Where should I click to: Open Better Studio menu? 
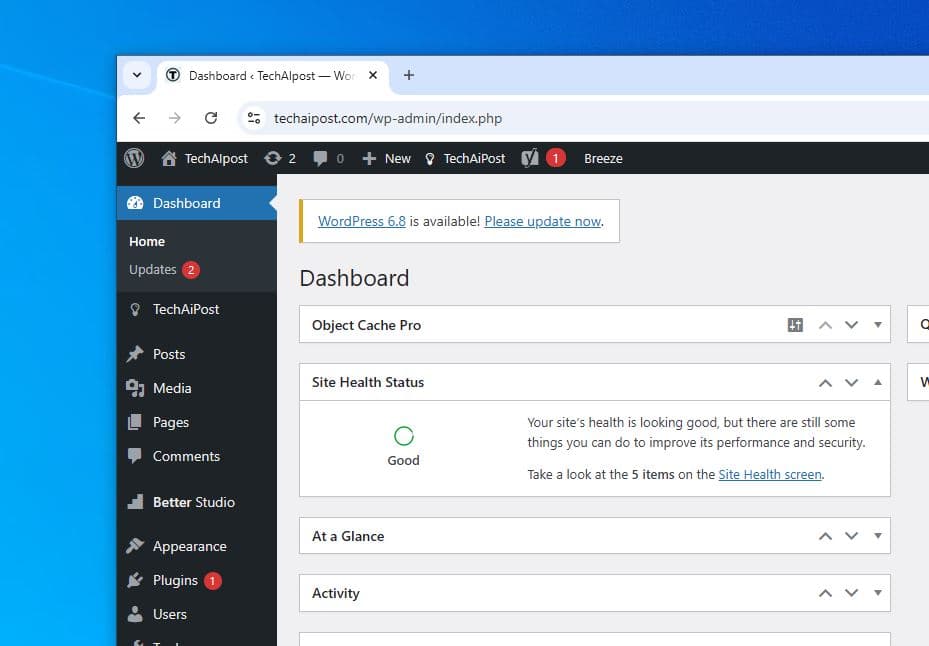197,502
